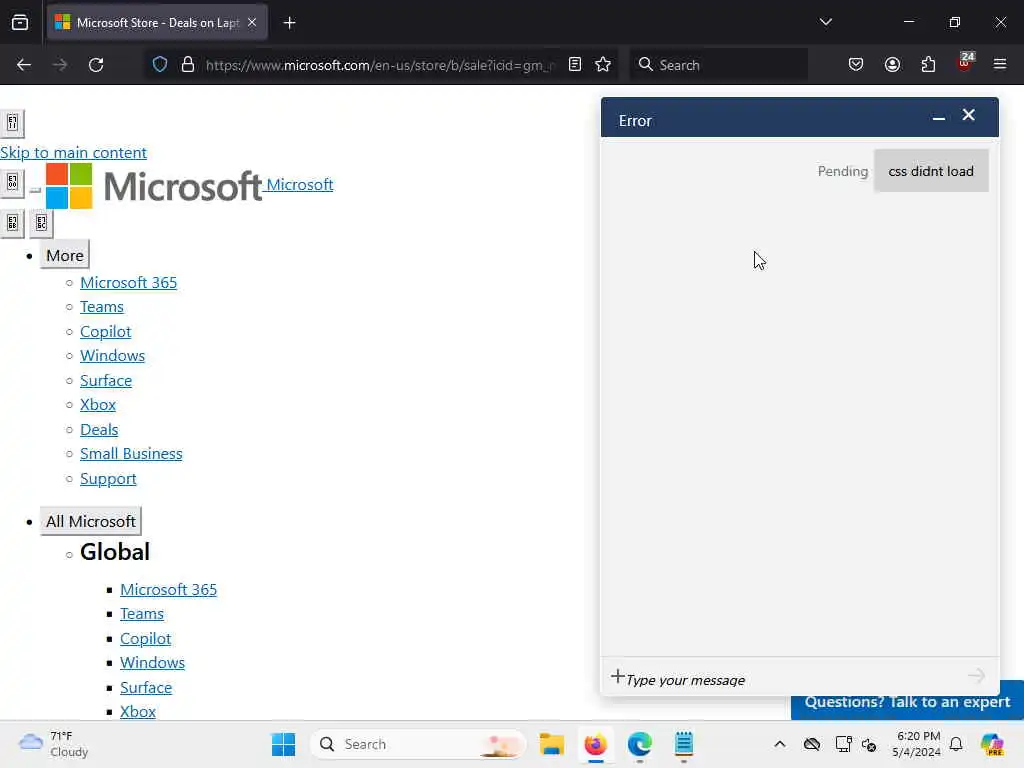Viewport: 1024px width, 768px height.
Task: Open Microsoft Edge from taskbar
Action: pos(639,744)
